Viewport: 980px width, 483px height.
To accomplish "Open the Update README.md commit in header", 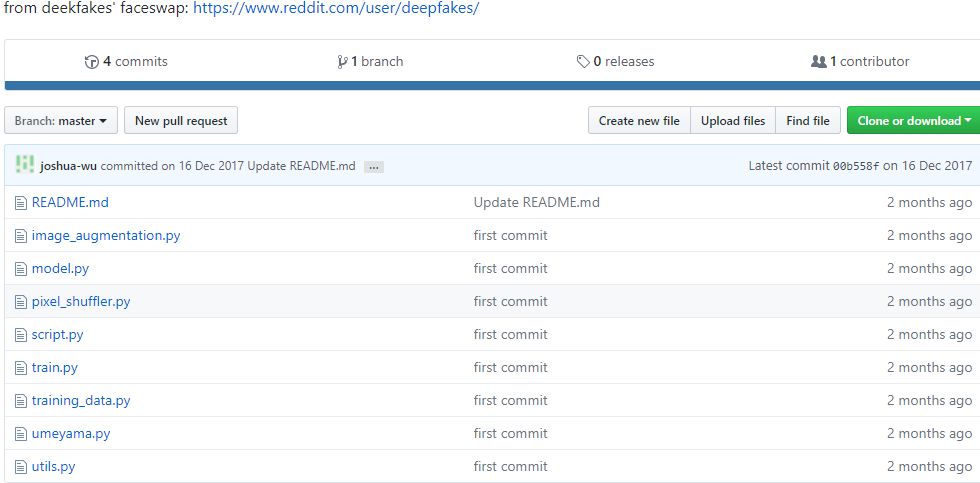I will pos(301,166).
